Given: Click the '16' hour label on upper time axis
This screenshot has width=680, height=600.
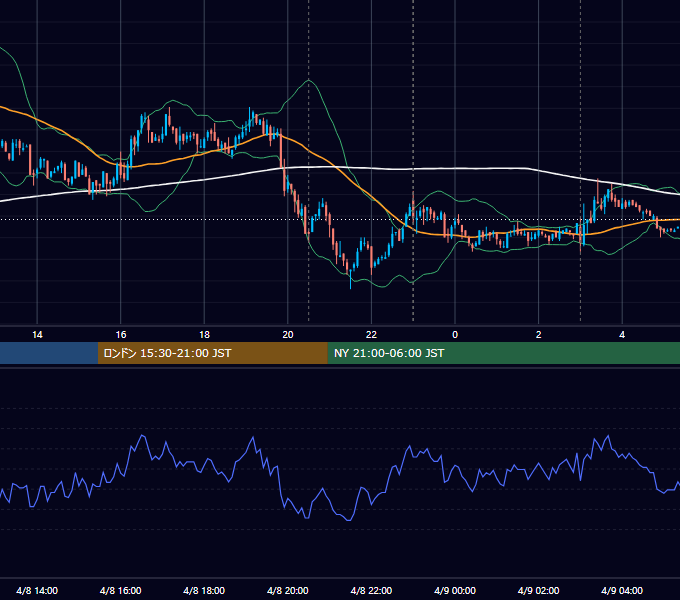Looking at the screenshot, I should pos(121,335).
